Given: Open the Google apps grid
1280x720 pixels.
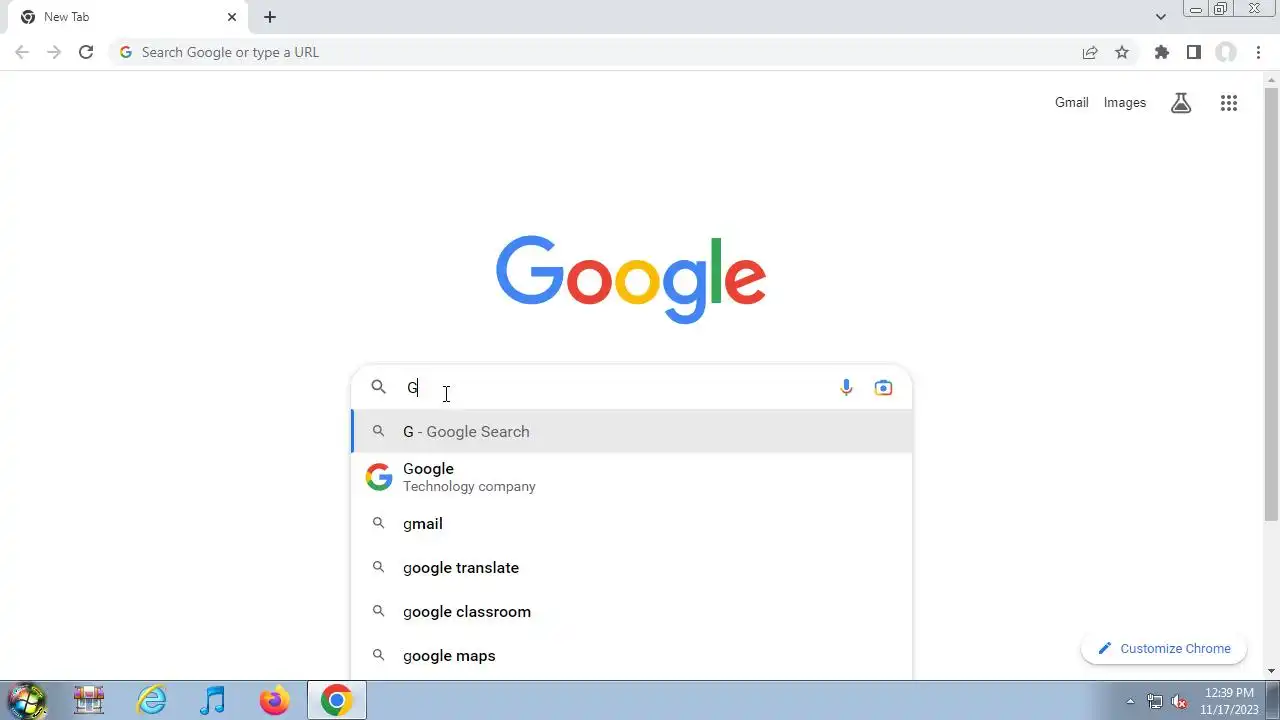Looking at the screenshot, I should point(1229,103).
